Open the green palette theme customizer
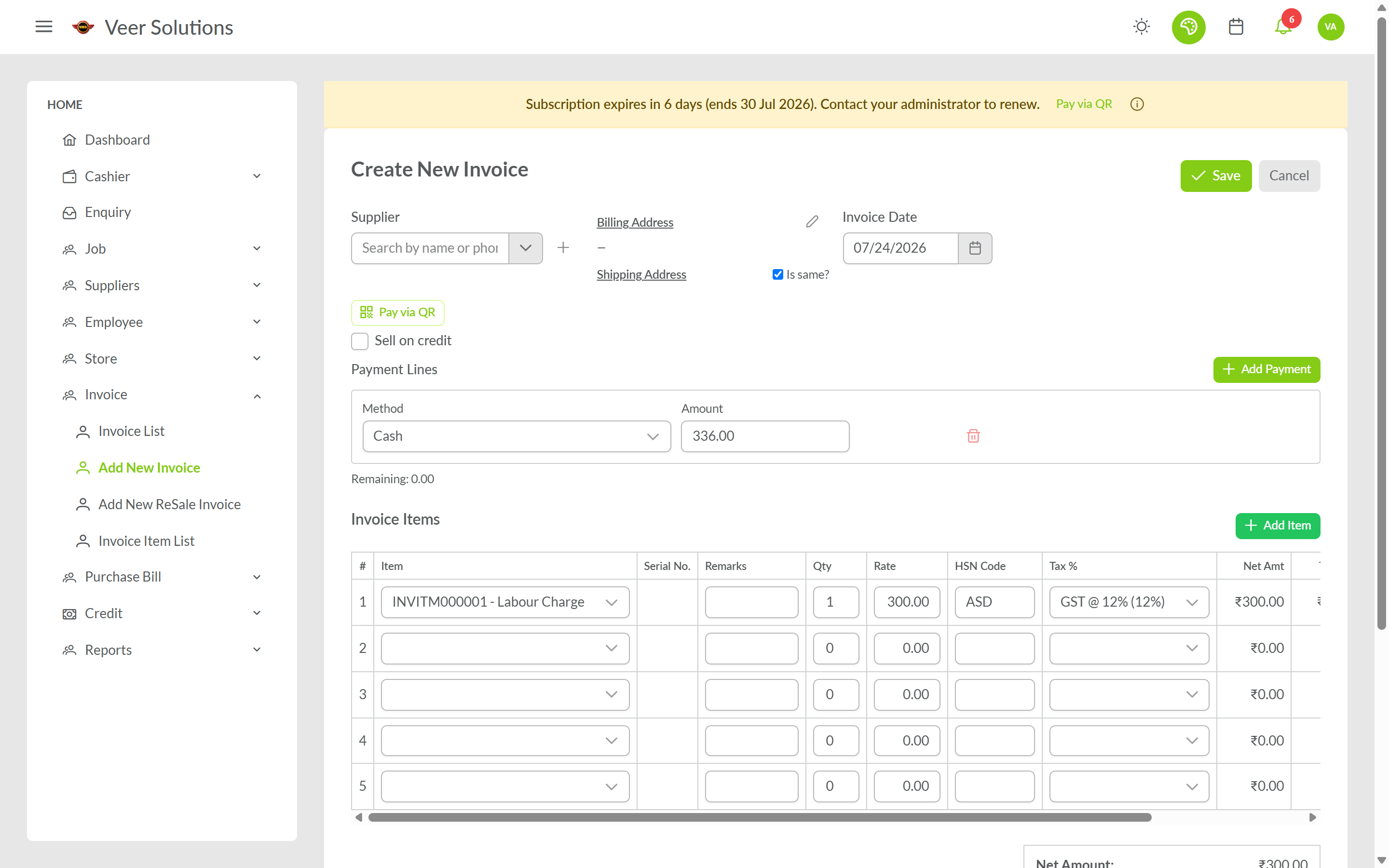This screenshot has height=868, width=1389. 1188,27
